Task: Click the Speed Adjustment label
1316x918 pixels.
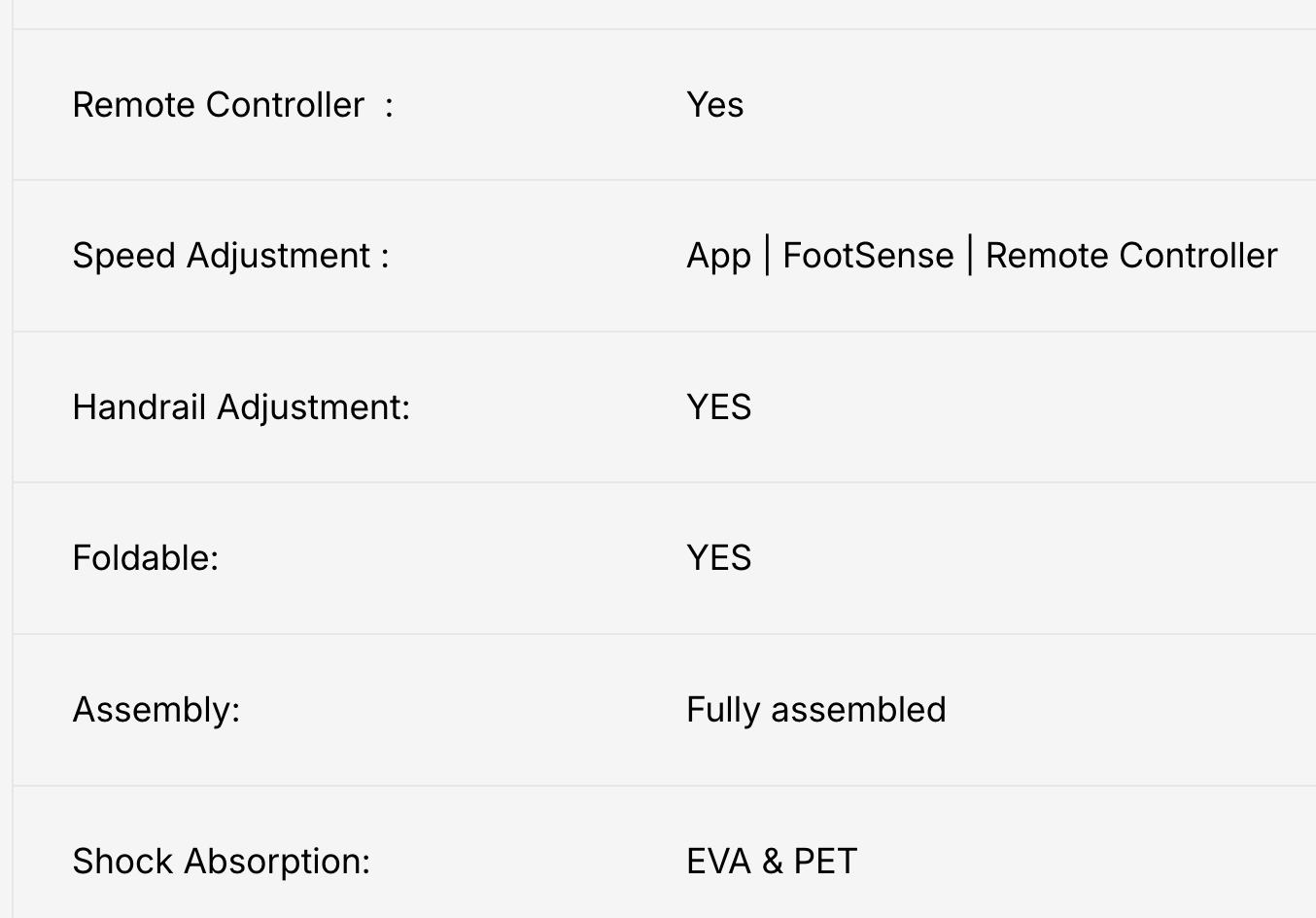Action: click(230, 256)
